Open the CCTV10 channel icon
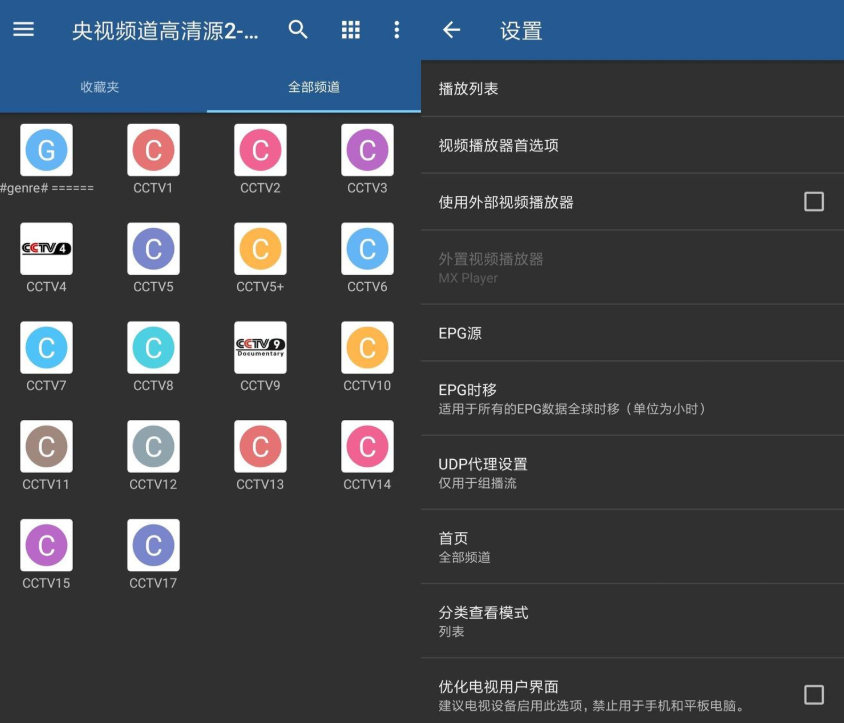844x723 pixels. [x=367, y=347]
